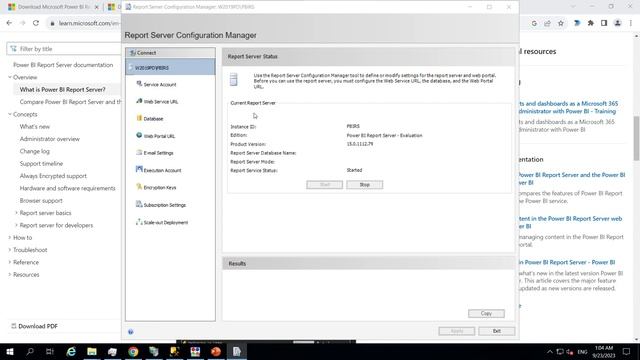Click the share page icon in address bar
The width and height of the screenshot is (640, 360).
tap(547, 23)
